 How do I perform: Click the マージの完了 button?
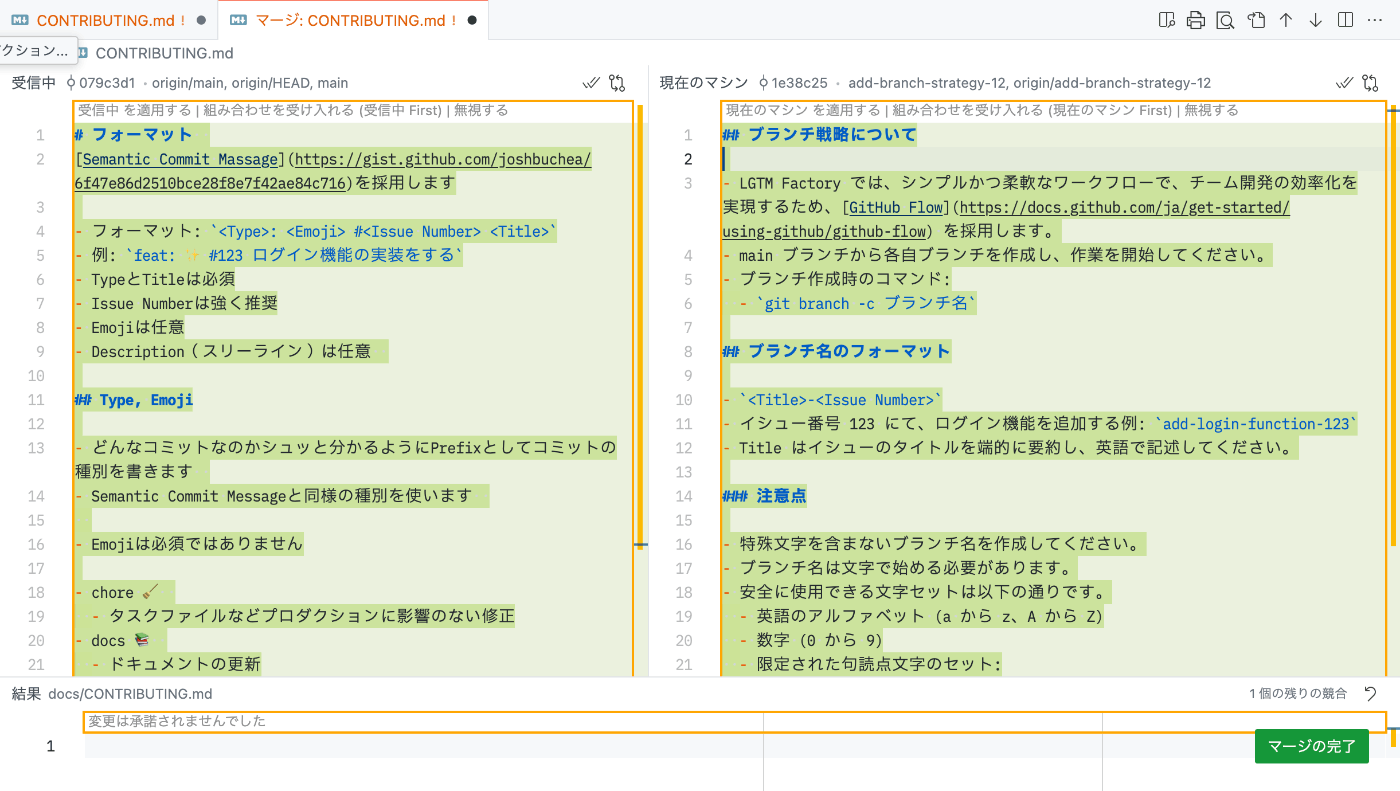tap(1312, 746)
